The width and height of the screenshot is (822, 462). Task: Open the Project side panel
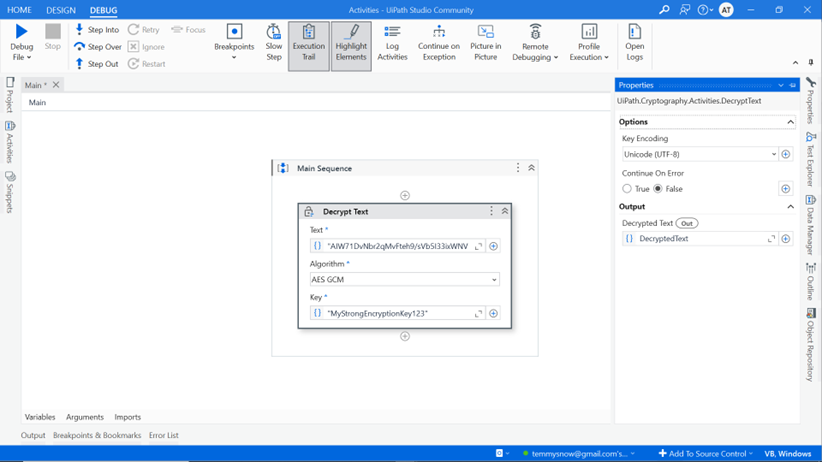click(x=9, y=95)
